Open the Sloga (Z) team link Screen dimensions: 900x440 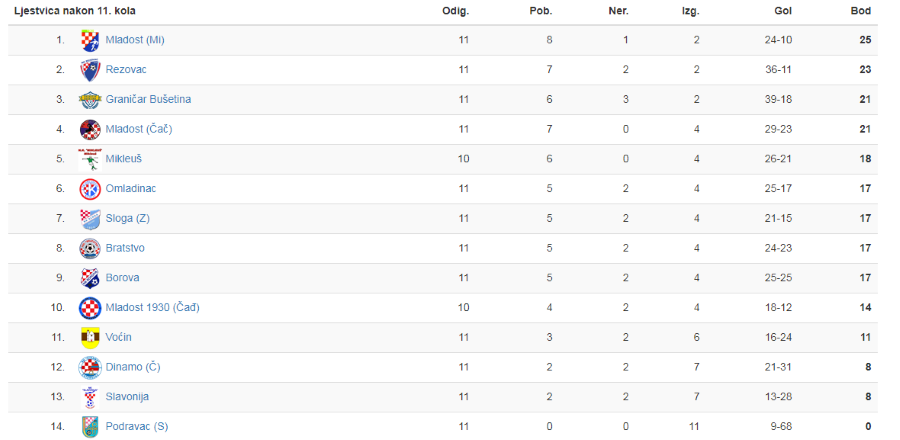coord(127,219)
